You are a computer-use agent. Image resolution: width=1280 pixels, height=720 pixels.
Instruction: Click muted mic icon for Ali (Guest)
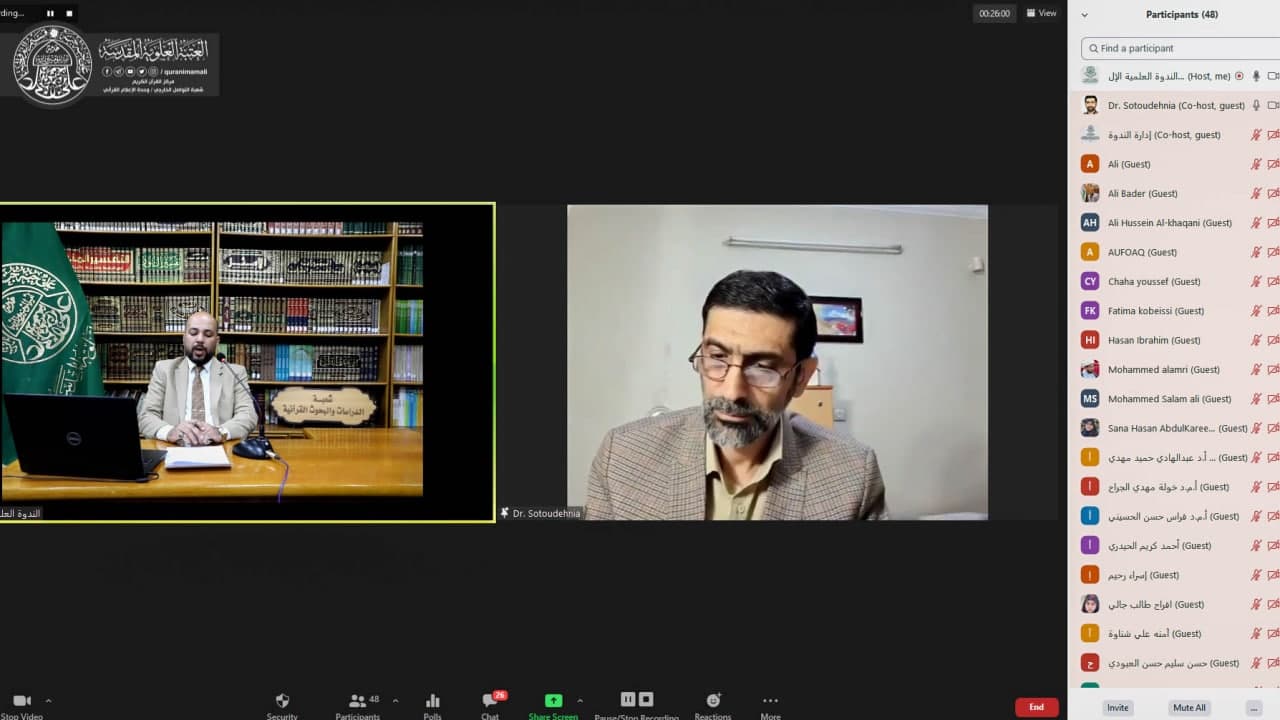pos(1256,164)
